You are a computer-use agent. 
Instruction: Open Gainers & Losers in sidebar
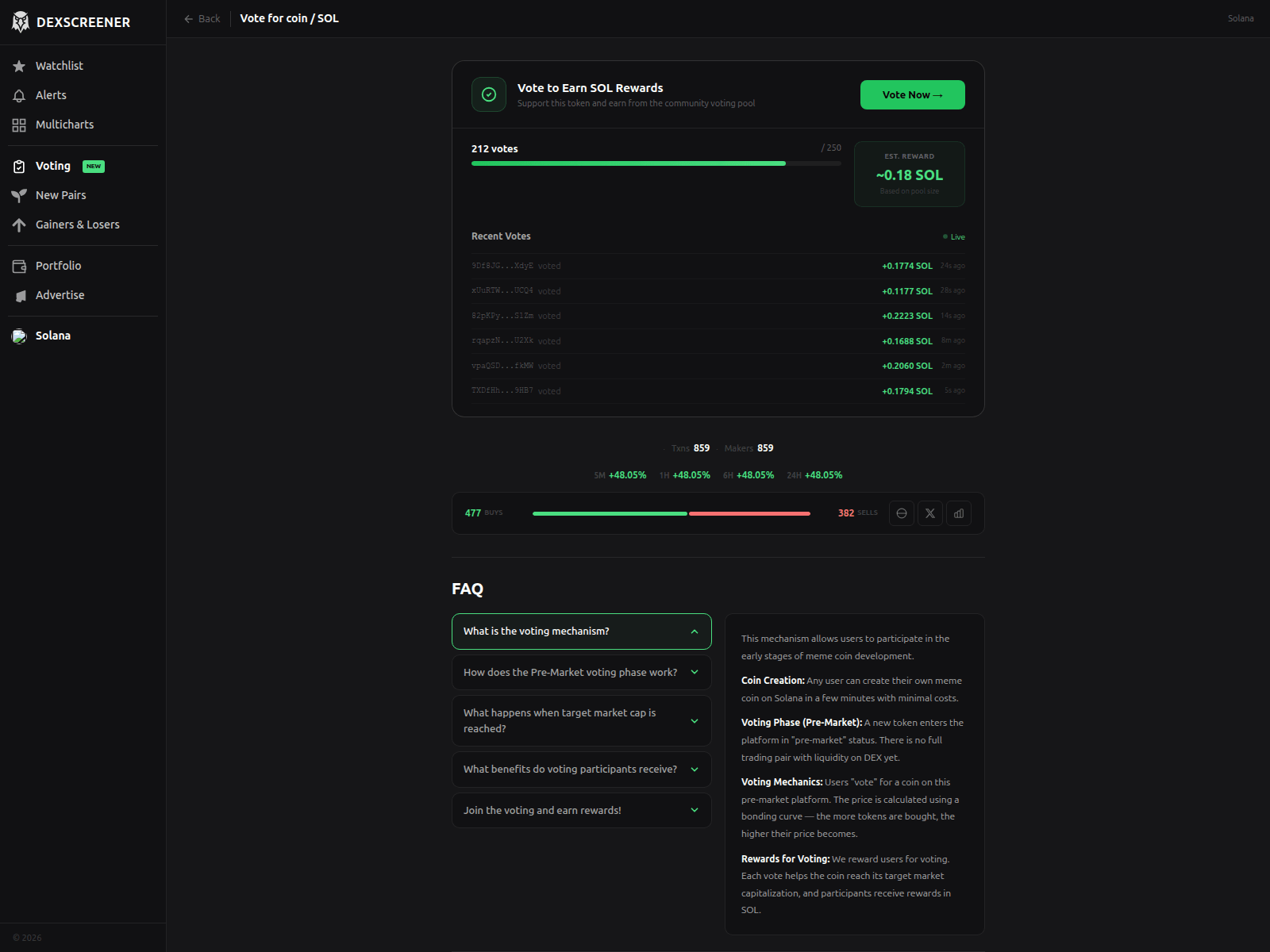pyautogui.click(x=77, y=225)
